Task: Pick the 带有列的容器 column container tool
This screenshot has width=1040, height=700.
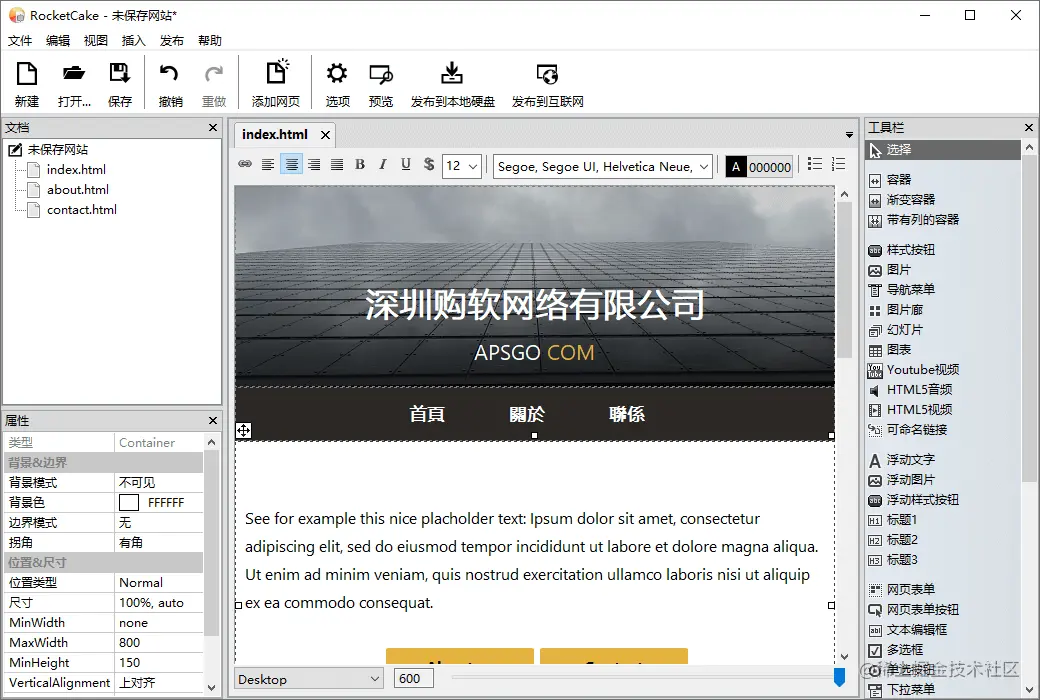Action: pyautogui.click(x=922, y=220)
